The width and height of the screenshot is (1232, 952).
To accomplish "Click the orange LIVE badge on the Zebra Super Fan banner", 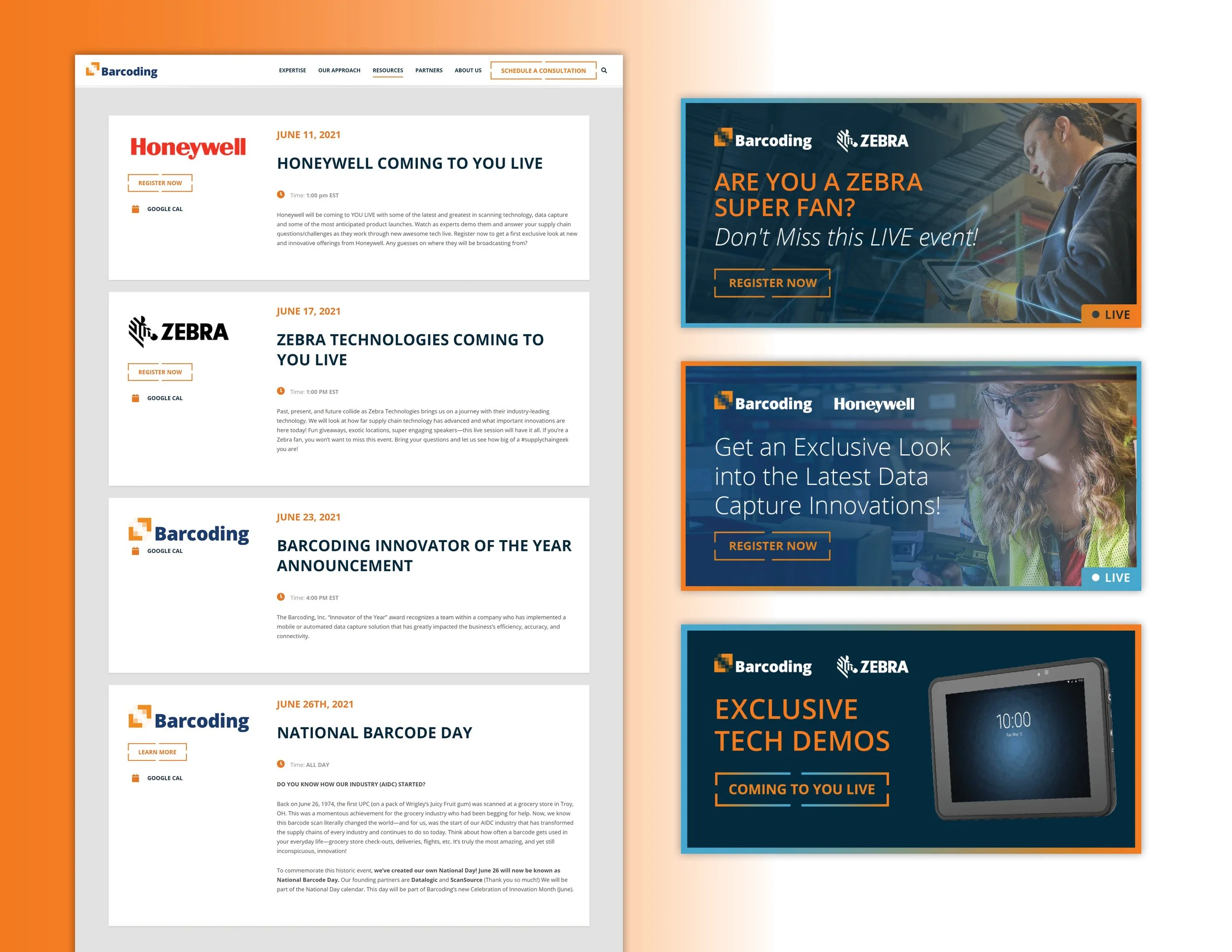I will [1110, 315].
